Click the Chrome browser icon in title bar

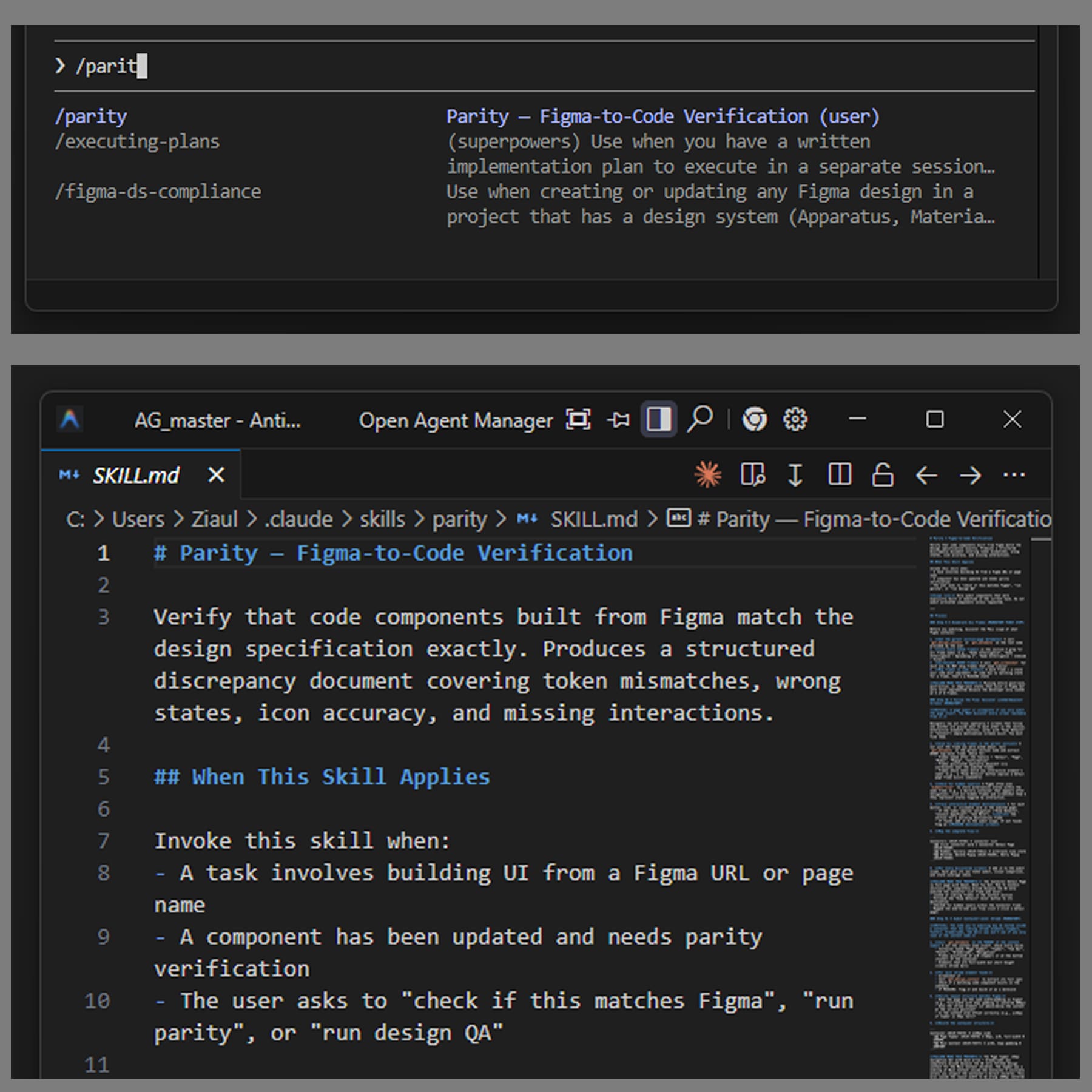coord(755,419)
